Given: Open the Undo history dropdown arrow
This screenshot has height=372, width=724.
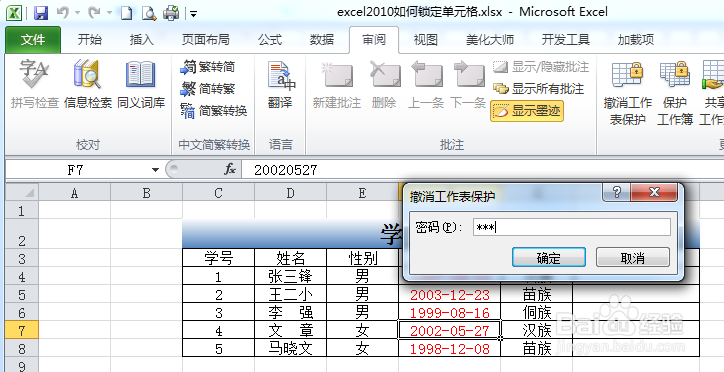Looking at the screenshot, I should coord(77,13).
